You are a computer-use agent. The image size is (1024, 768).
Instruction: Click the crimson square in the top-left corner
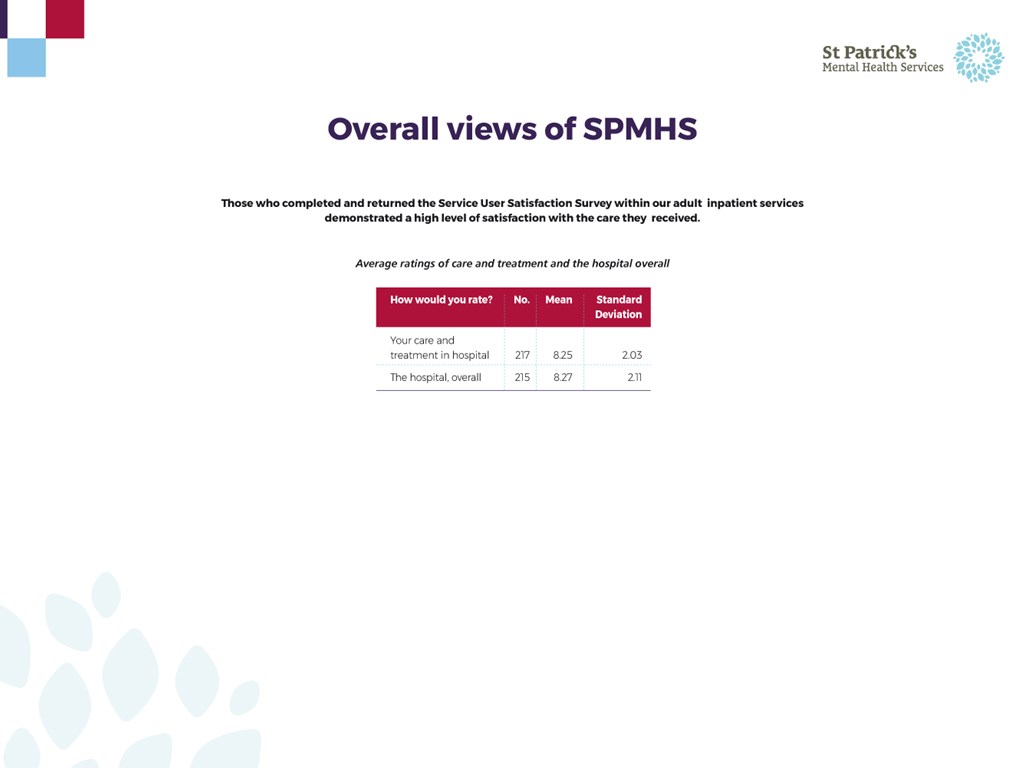pos(65,19)
